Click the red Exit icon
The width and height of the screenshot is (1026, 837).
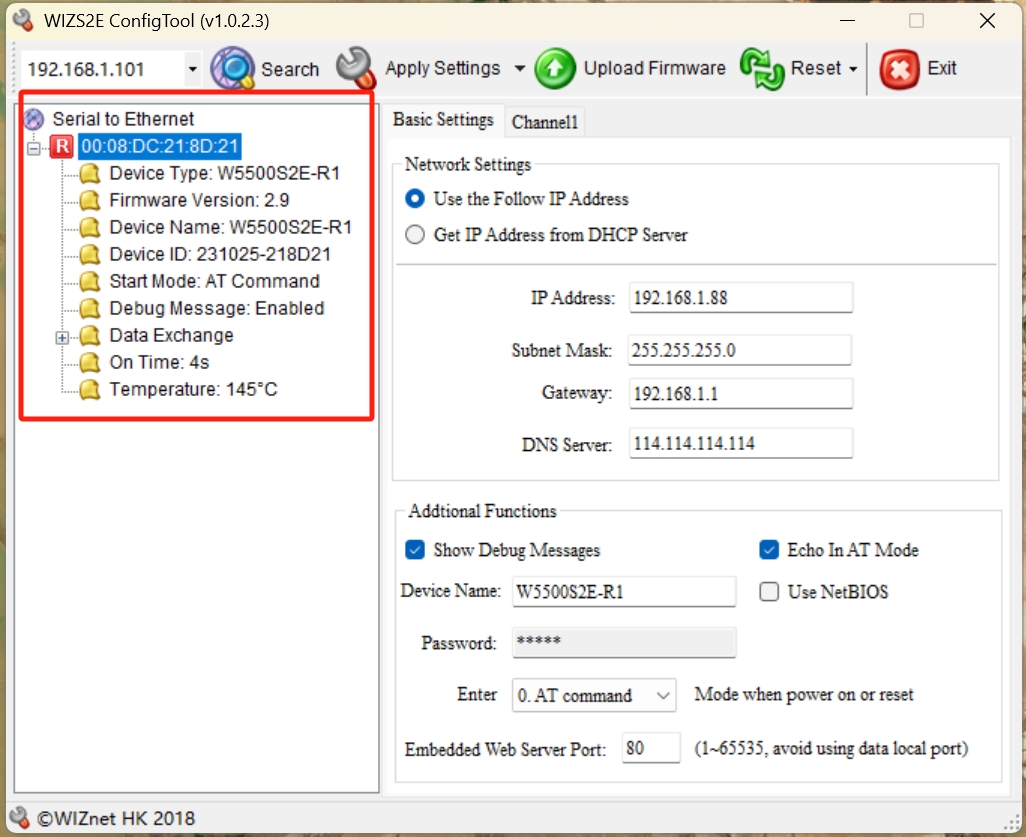point(899,69)
